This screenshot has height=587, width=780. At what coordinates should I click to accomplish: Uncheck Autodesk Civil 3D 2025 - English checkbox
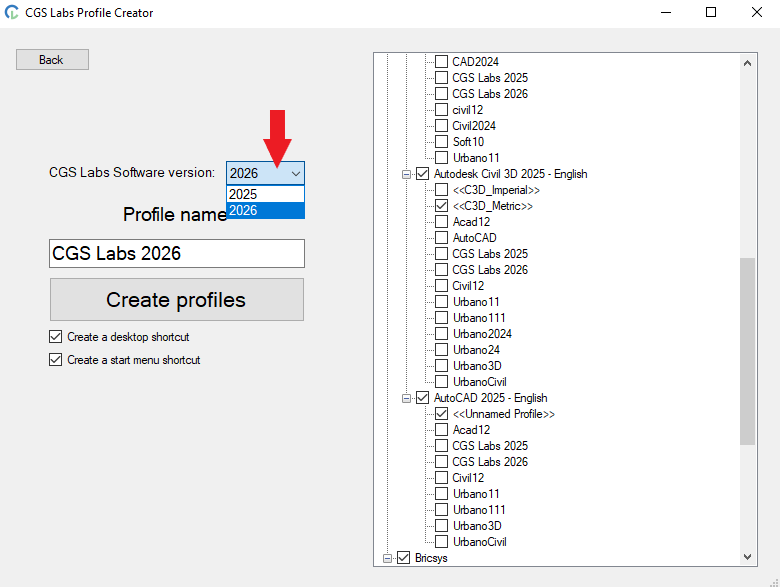click(422, 174)
